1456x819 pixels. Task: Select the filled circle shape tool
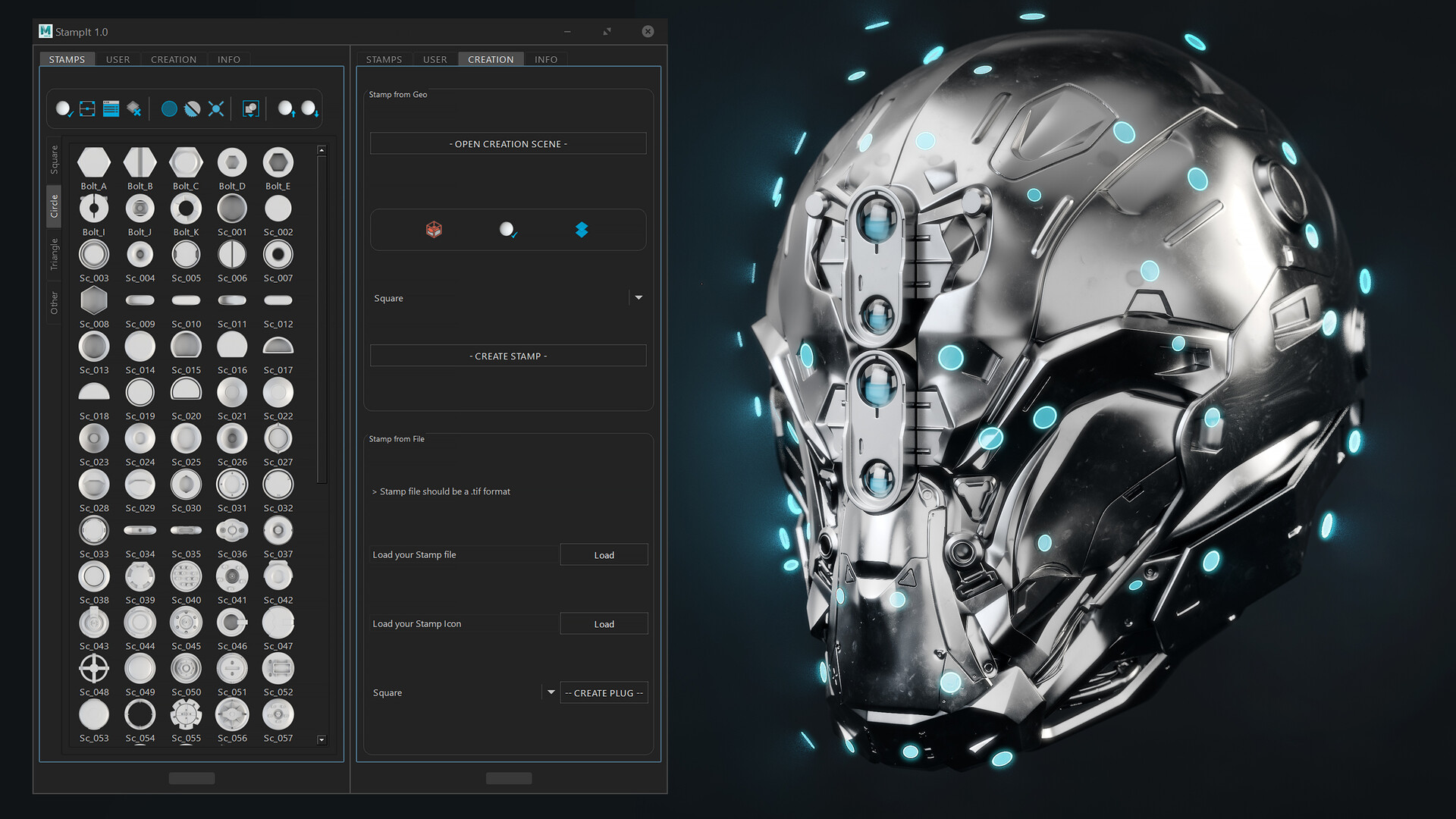coord(169,108)
